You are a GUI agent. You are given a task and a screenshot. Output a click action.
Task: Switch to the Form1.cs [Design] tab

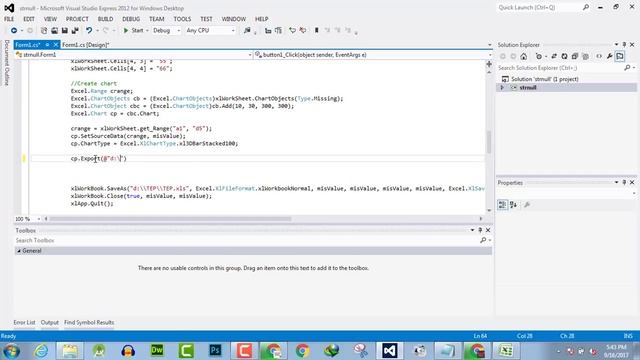[x=86, y=45]
